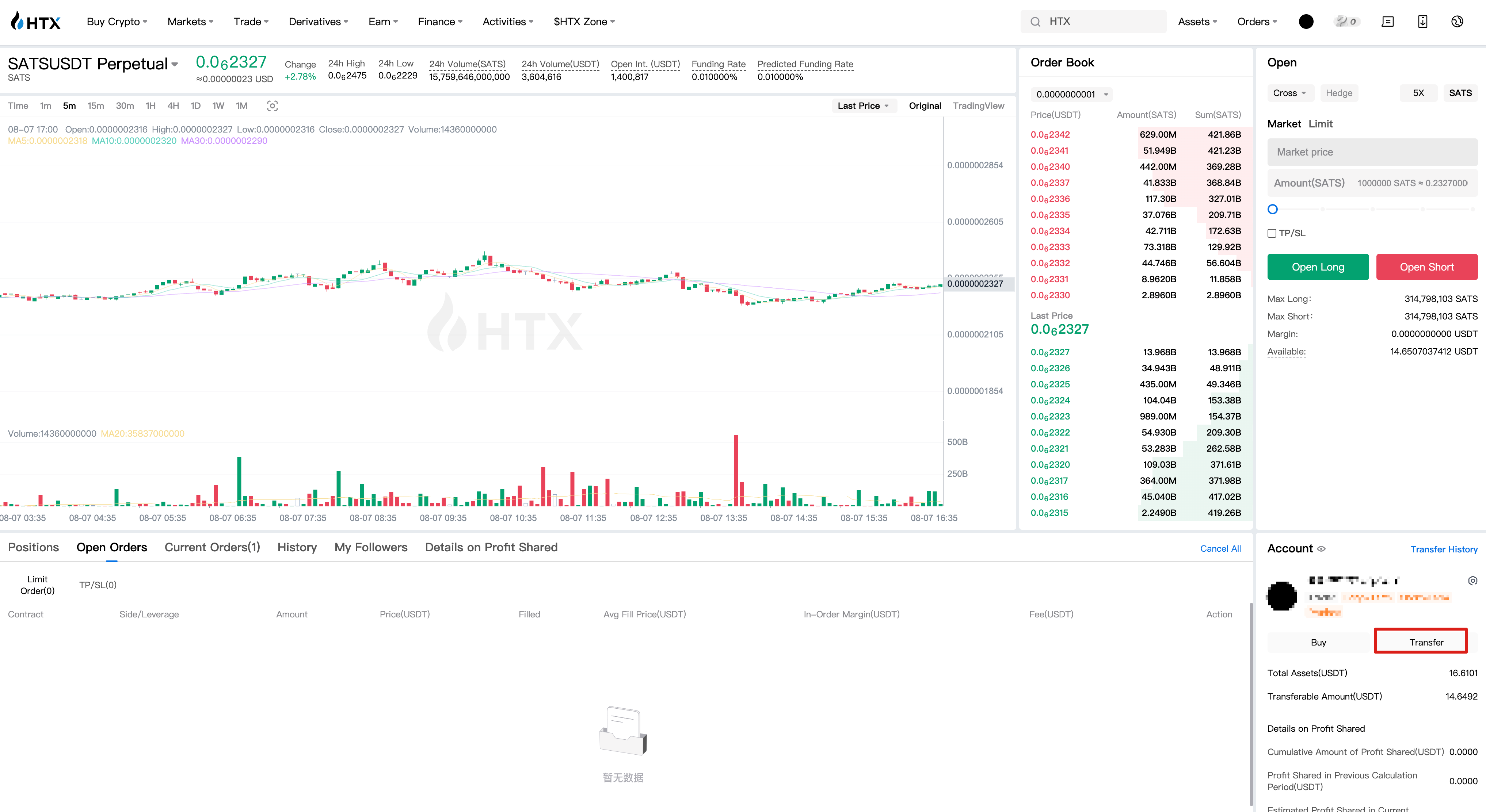Click the Account user avatar
This screenshot has width=1486, height=812.
1283,596
